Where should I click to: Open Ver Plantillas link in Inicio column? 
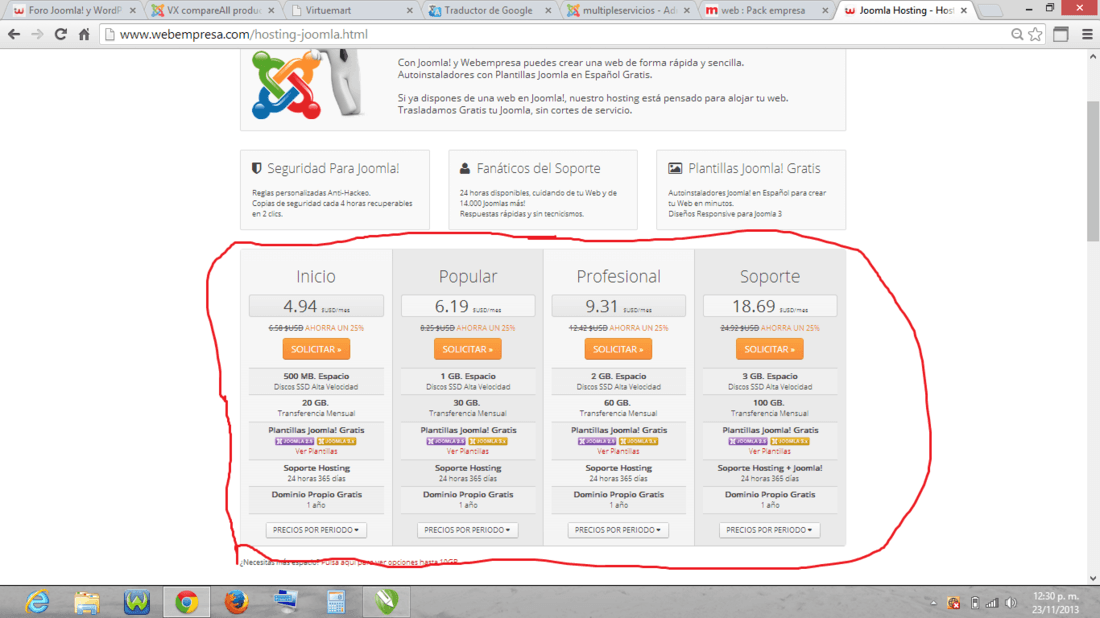click(x=316, y=451)
